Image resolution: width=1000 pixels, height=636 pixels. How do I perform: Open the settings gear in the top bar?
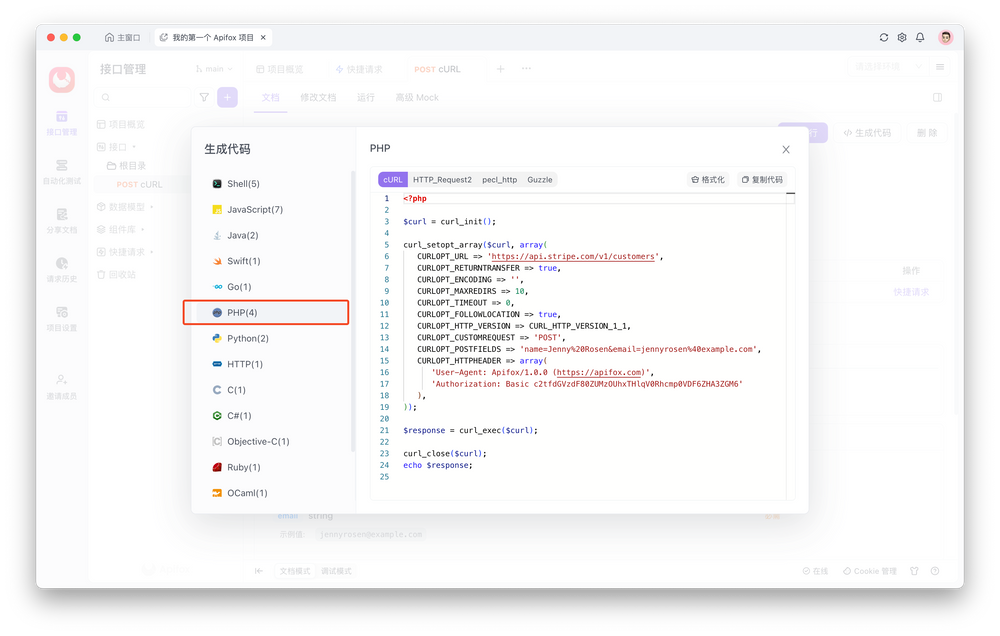[902, 37]
